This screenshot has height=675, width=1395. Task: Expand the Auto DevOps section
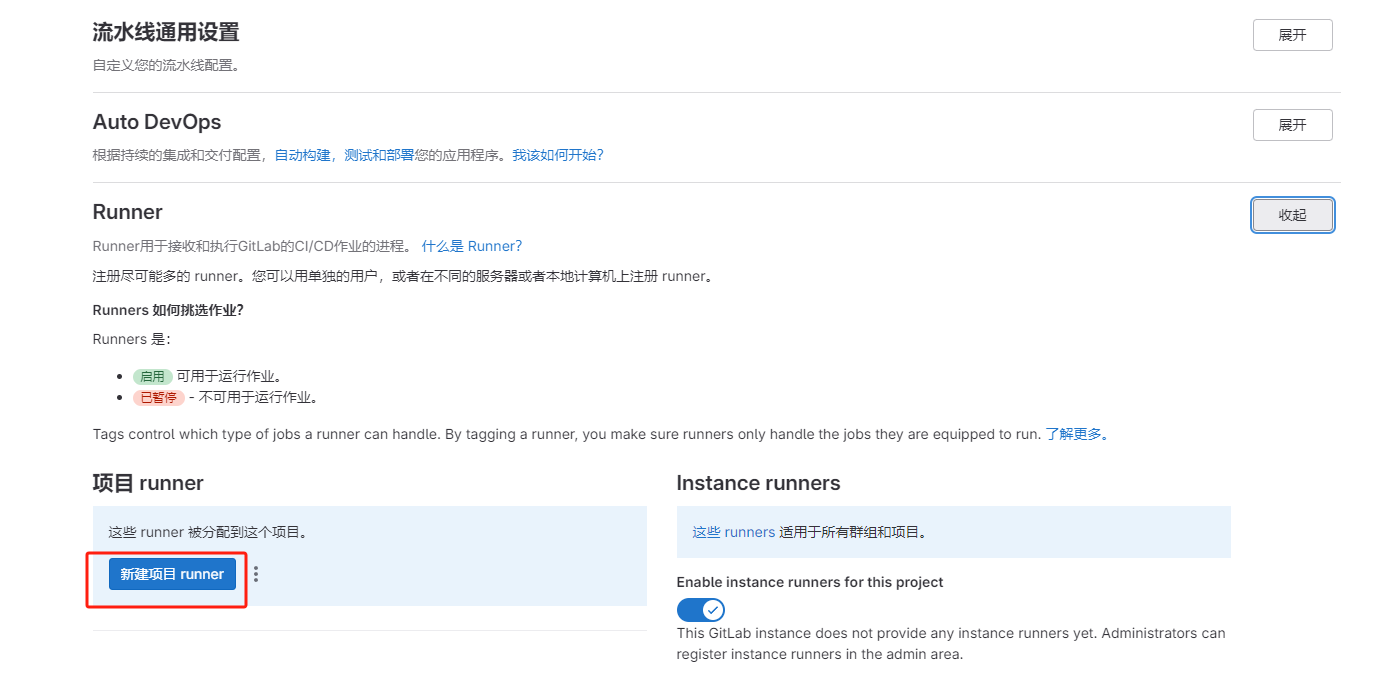[x=1292, y=124]
